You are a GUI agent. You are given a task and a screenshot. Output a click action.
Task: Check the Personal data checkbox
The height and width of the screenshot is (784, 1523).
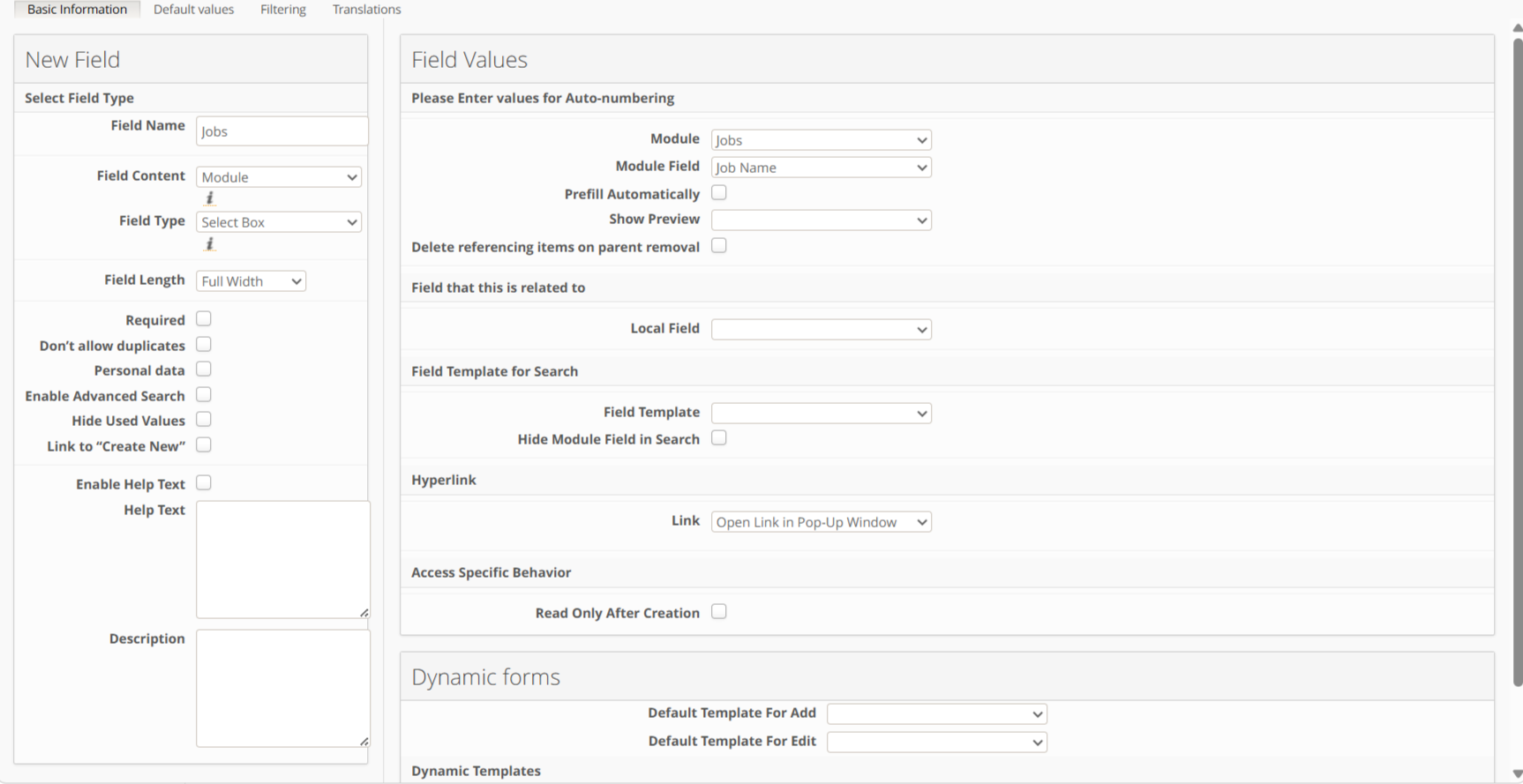204,370
